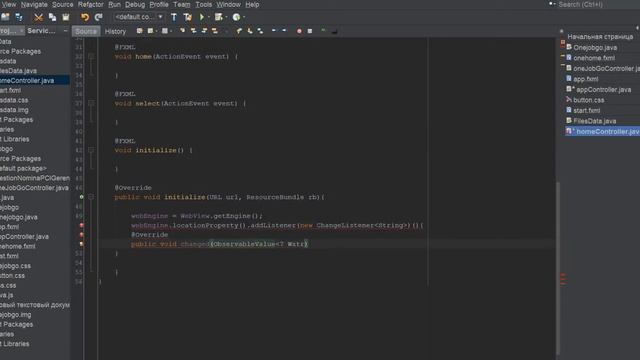Open Onejobgo.java in document list
This screenshot has height=360, width=640.
tap(595, 47)
